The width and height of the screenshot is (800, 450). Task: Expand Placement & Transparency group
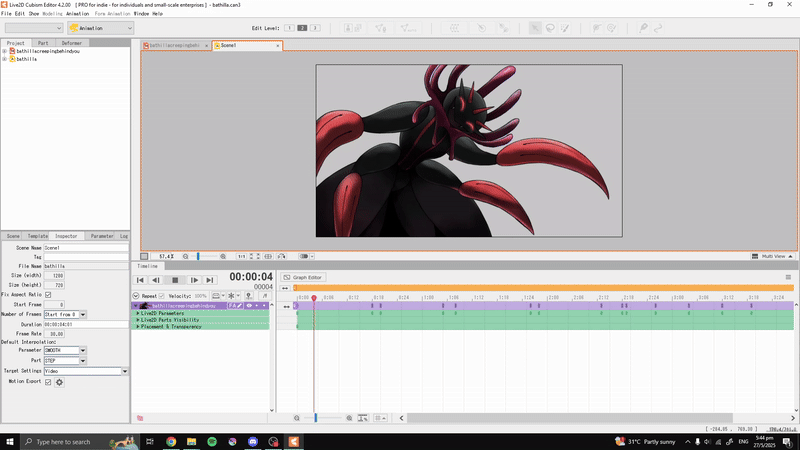(138, 327)
